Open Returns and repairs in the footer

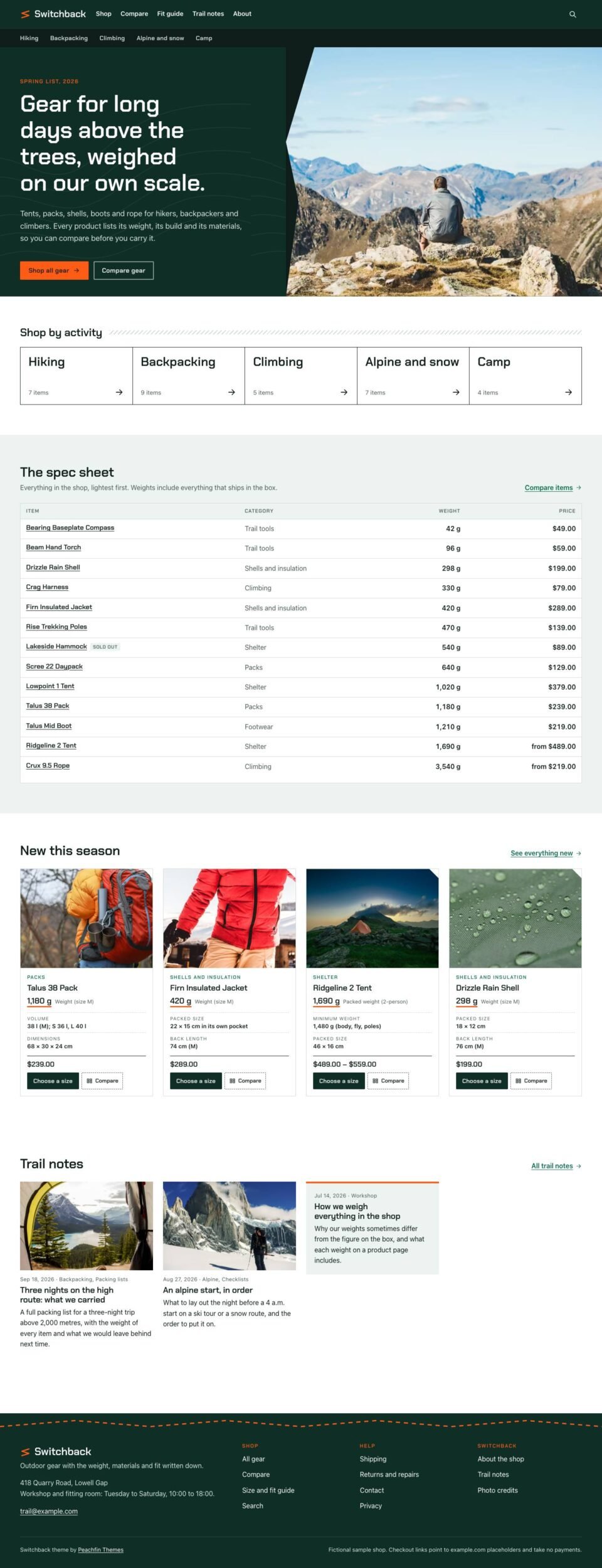[389, 1475]
